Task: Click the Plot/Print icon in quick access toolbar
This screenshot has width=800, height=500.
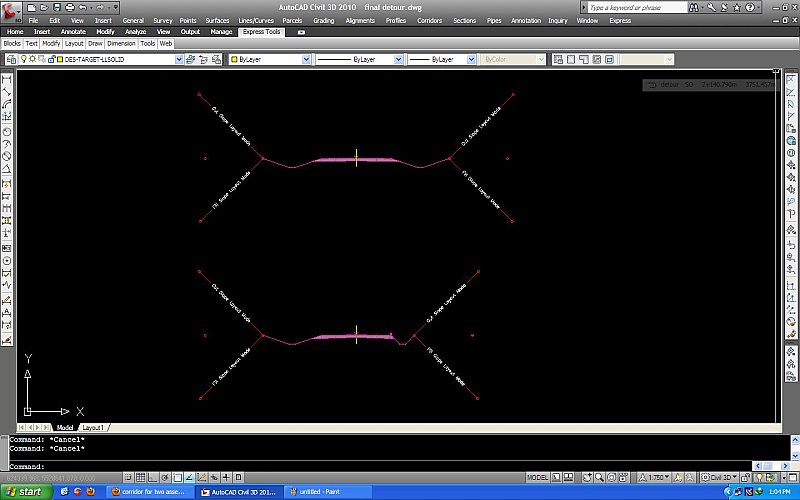Action: [x=70, y=7]
